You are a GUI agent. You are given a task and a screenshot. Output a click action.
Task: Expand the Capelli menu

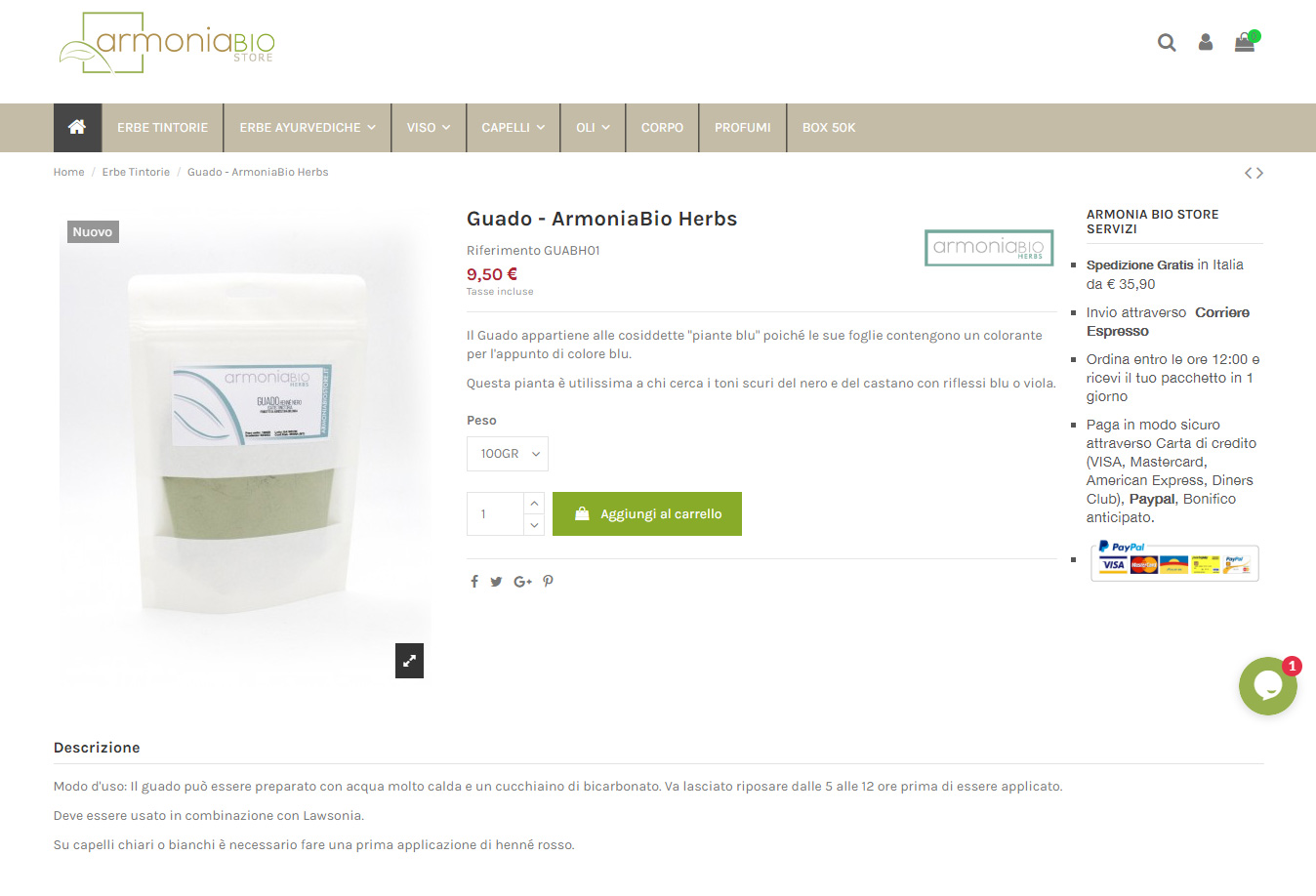(514, 128)
